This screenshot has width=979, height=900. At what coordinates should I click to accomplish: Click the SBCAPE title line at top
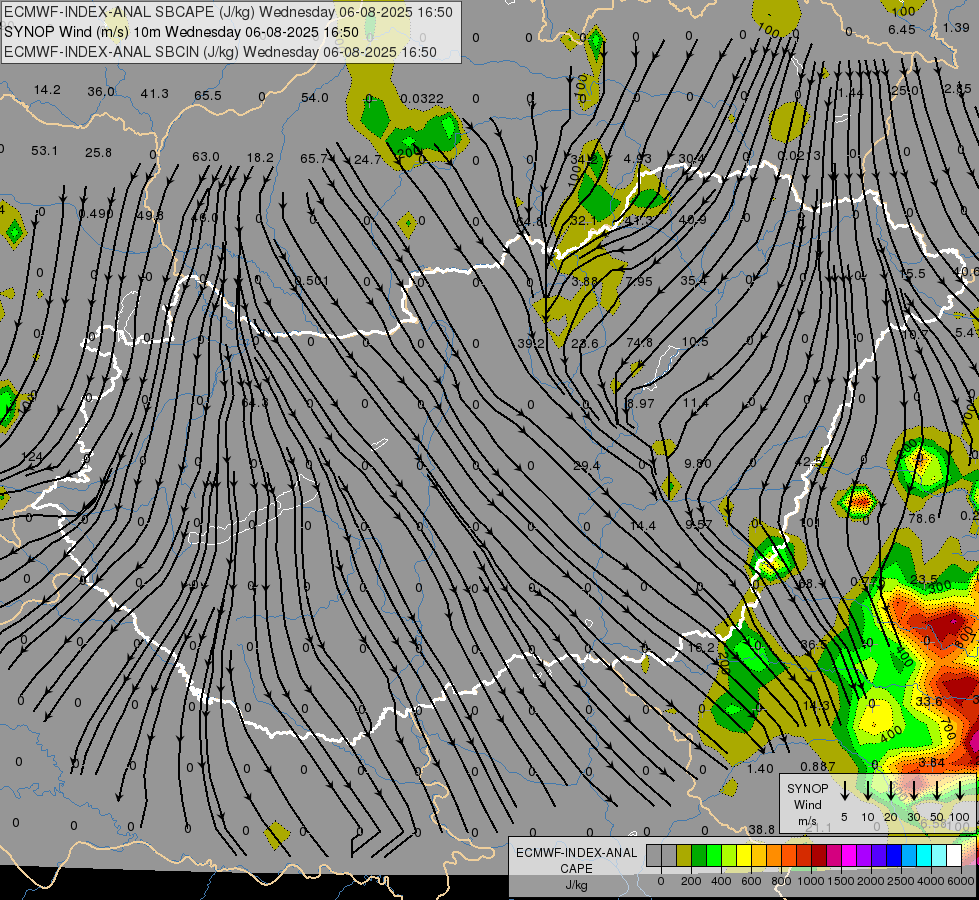[x=229, y=12]
